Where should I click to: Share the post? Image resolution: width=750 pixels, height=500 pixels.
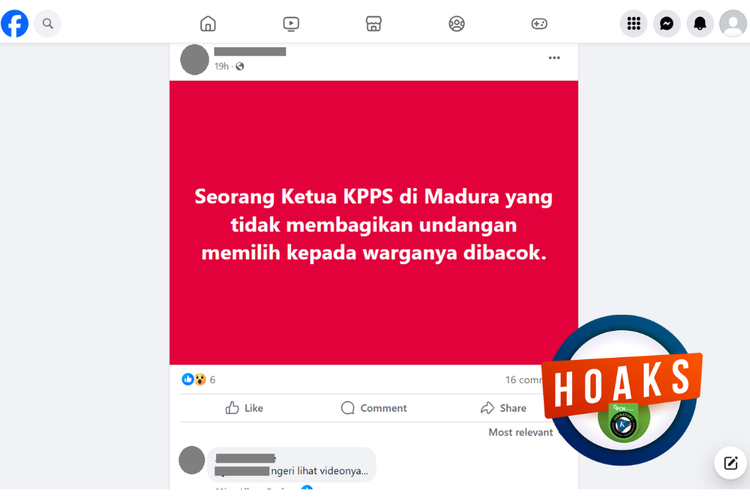coord(503,408)
